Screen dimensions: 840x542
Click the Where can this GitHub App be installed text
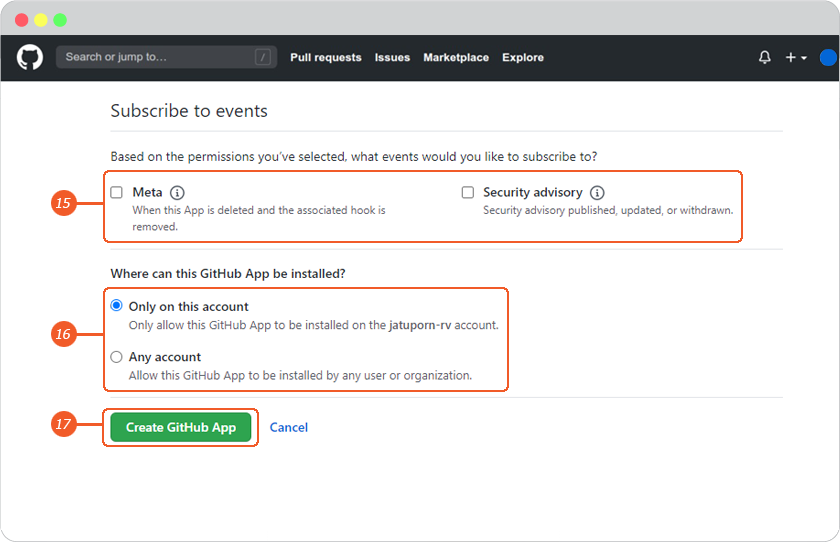coord(228,274)
